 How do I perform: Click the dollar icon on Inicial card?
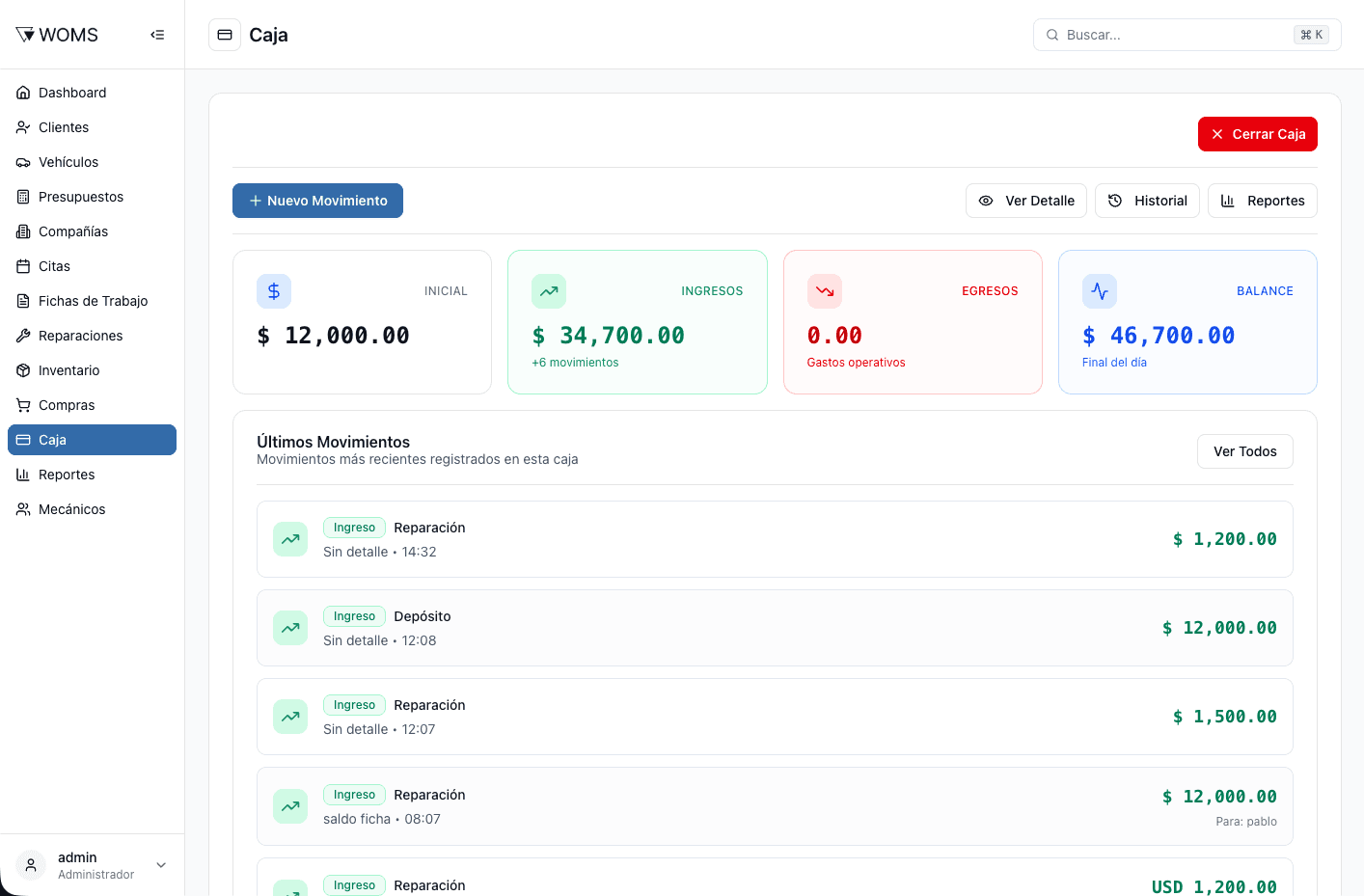tap(274, 291)
